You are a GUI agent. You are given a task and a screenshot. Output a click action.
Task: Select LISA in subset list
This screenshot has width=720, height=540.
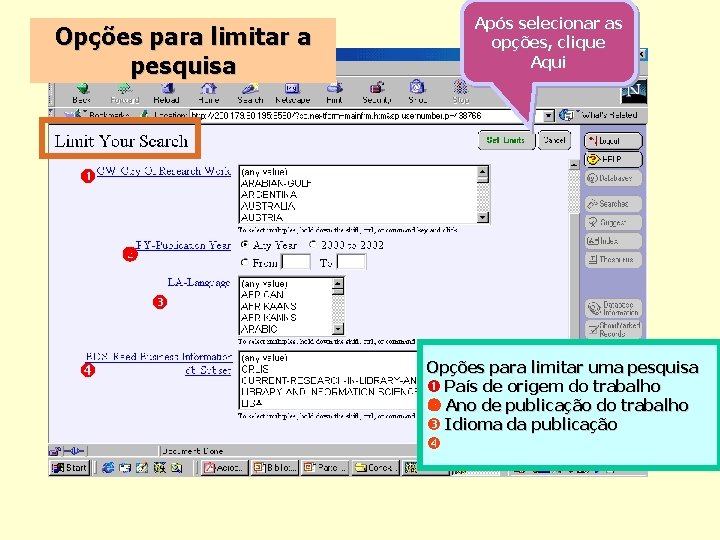pyautogui.click(x=252, y=403)
